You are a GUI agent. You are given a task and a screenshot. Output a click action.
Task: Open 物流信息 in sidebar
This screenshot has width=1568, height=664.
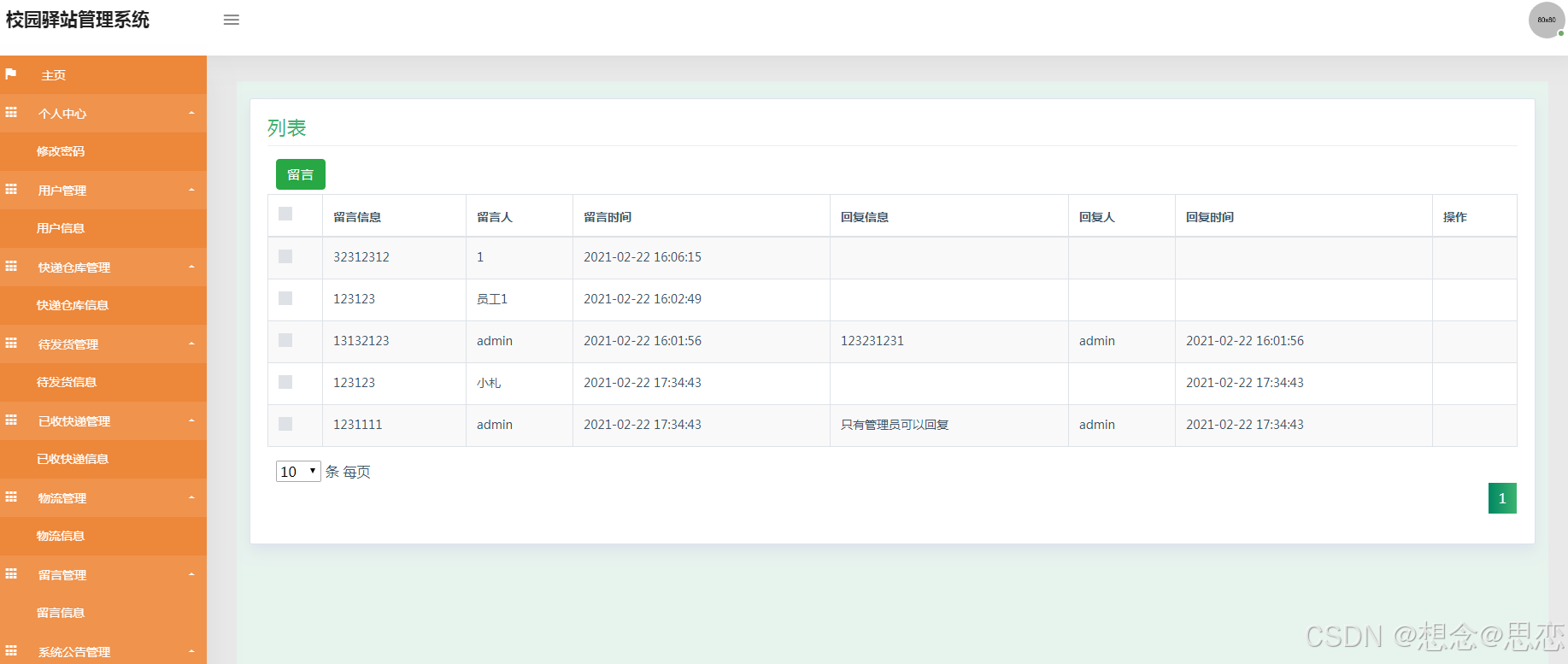61,536
